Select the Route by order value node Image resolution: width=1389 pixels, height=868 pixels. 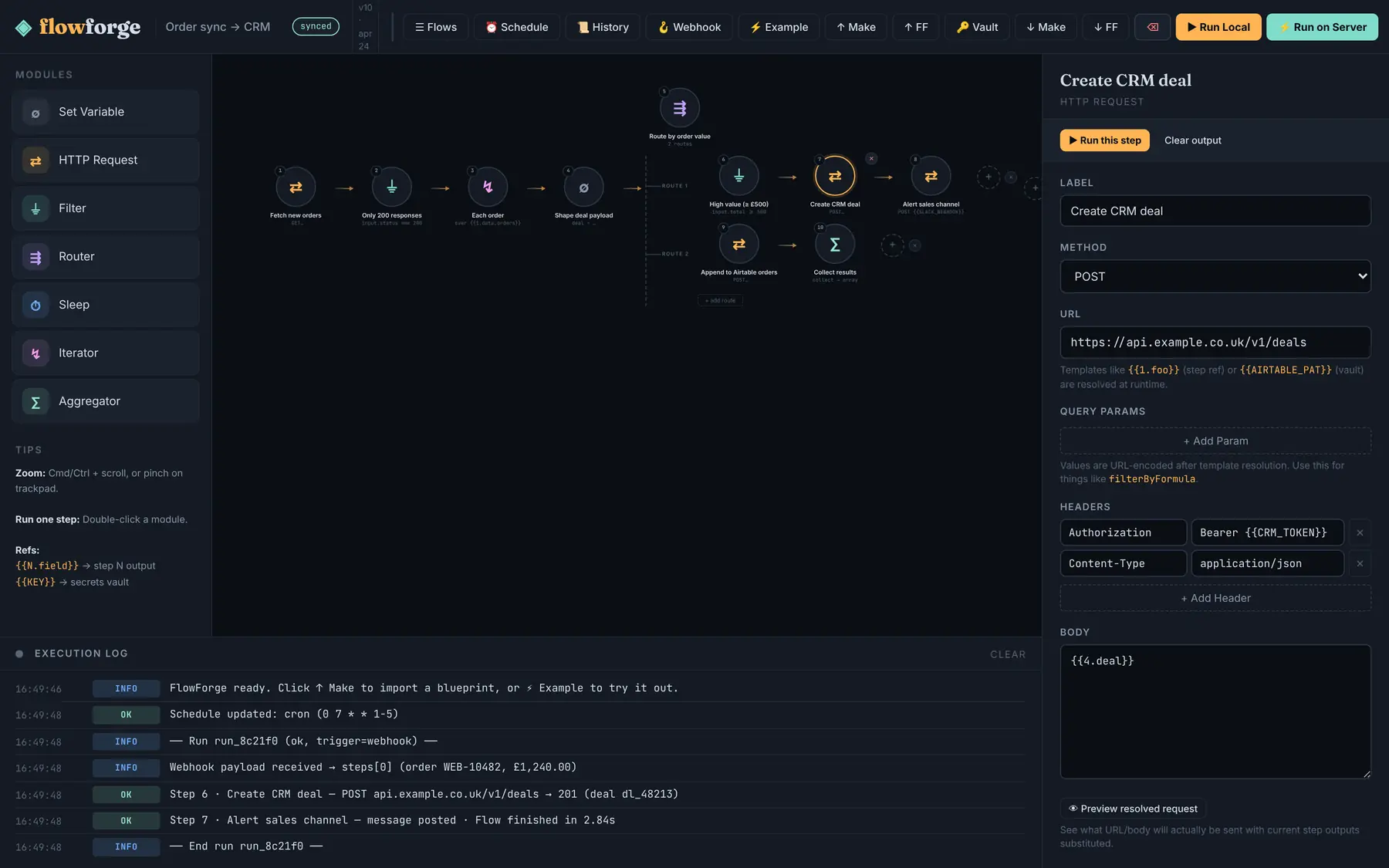point(680,108)
